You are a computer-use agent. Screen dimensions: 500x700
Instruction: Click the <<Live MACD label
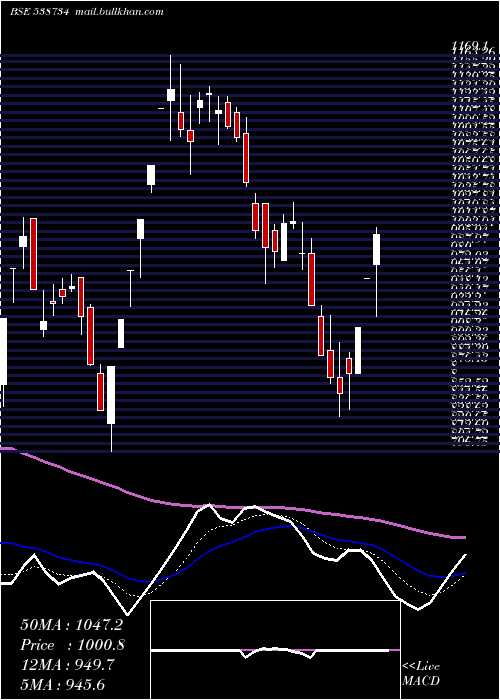[421, 674]
